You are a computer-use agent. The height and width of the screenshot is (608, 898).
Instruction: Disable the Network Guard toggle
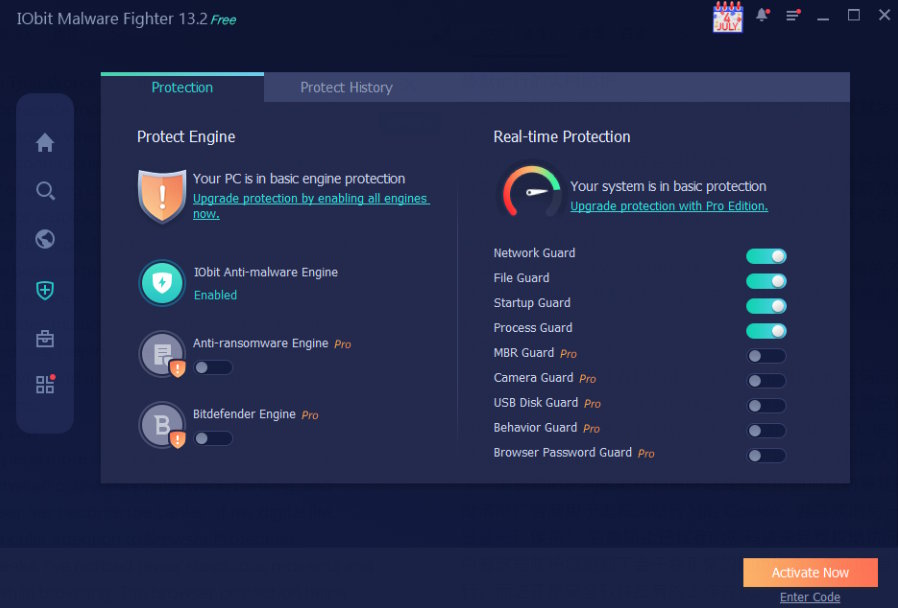(766, 256)
